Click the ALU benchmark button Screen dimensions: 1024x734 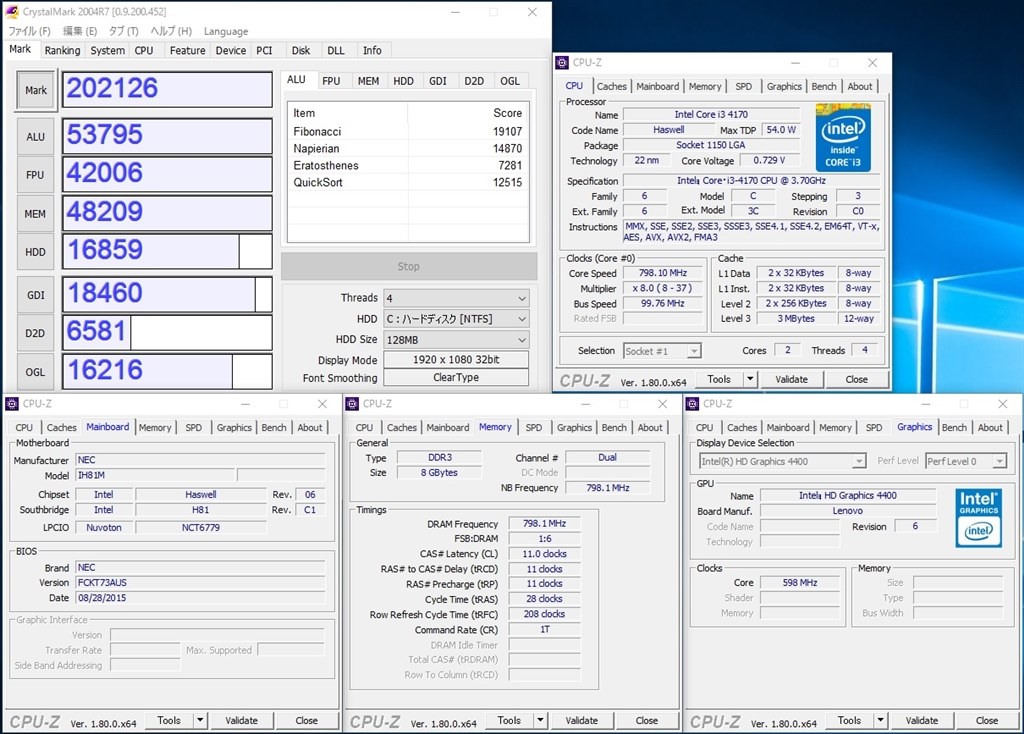[35, 137]
